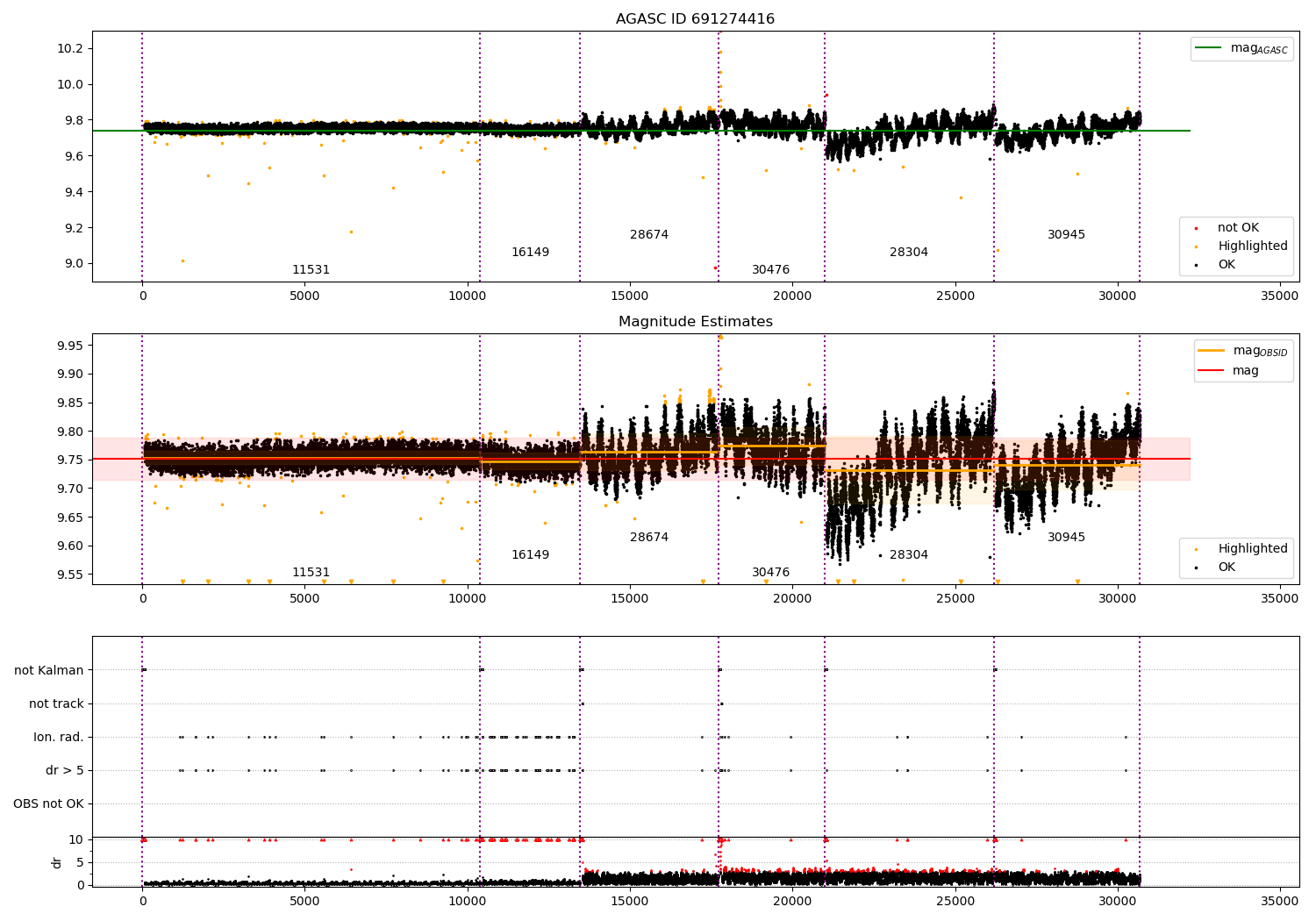Click the 'OBS not OK' row label
Viewport: 1316px width, 921px height.
48,804
